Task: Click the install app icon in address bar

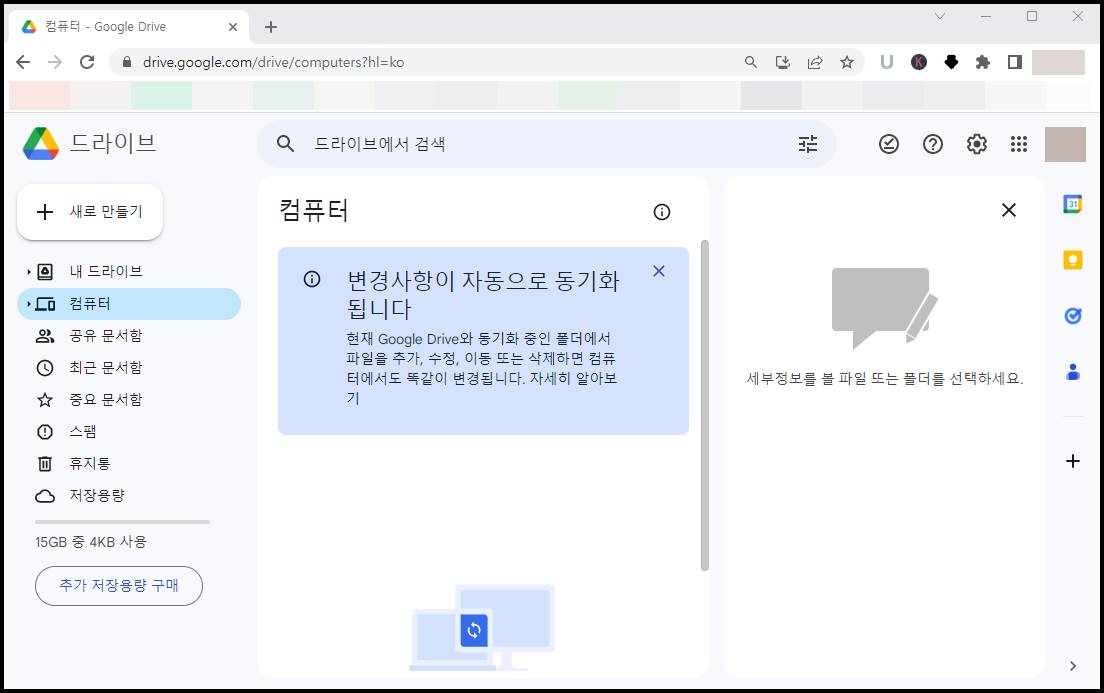Action: click(x=783, y=62)
